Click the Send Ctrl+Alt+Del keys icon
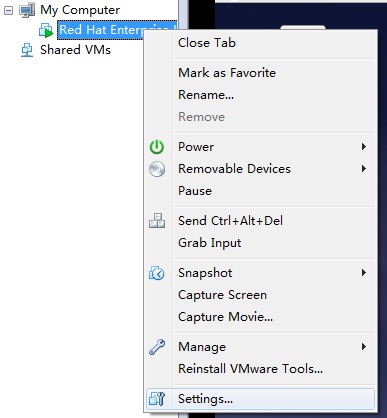Screen dimensions: 387x418 coord(157,221)
